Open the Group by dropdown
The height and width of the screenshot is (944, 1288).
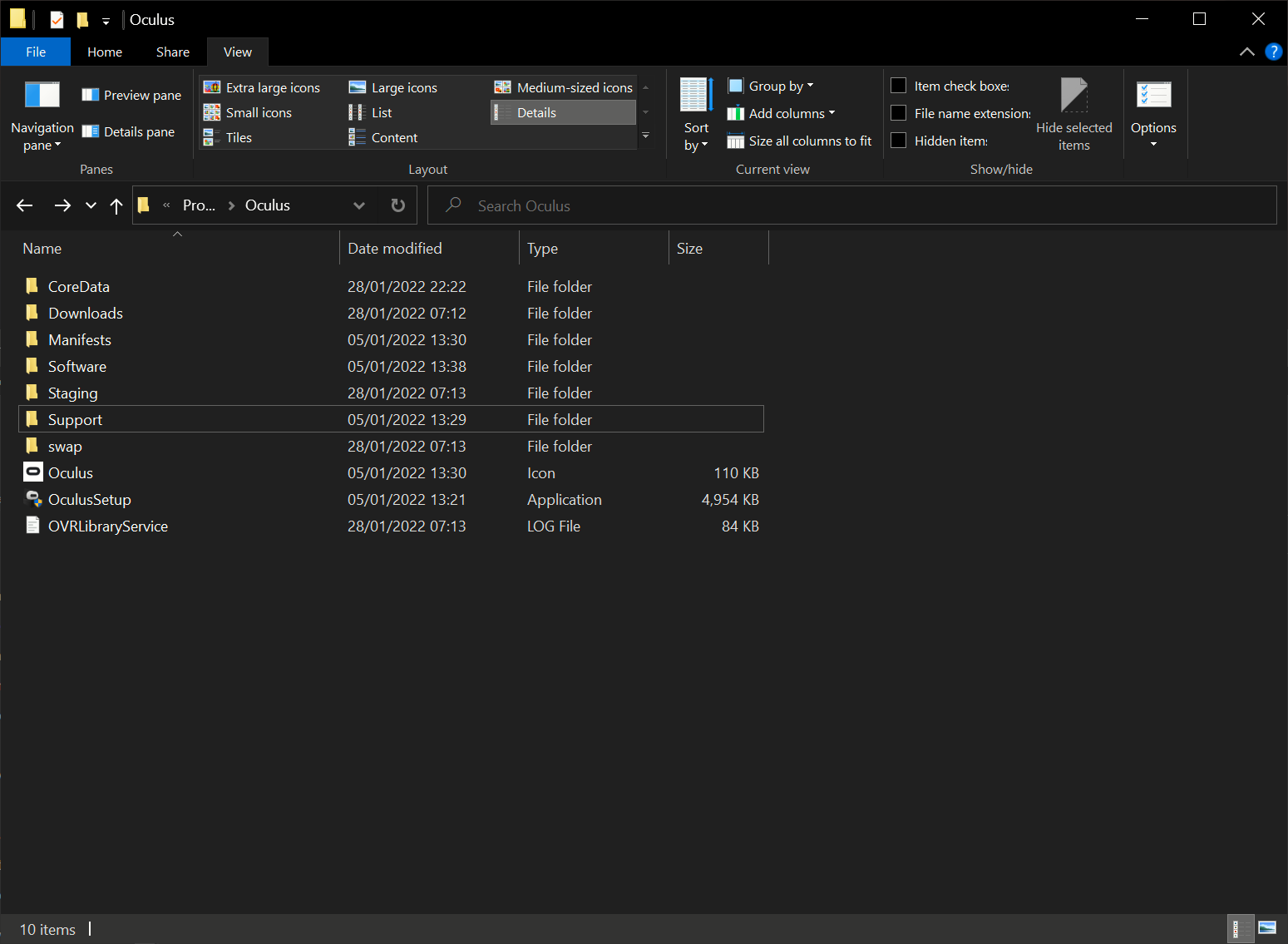771,86
